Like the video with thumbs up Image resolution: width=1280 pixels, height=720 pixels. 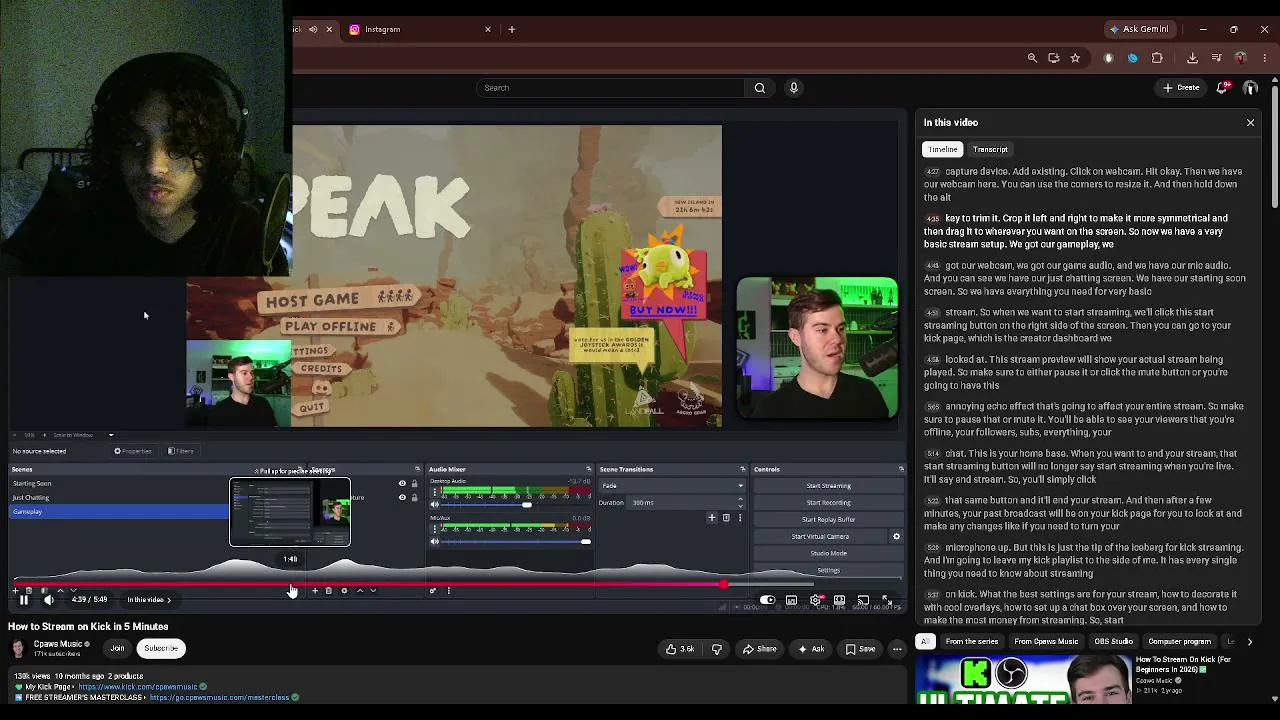coord(680,649)
